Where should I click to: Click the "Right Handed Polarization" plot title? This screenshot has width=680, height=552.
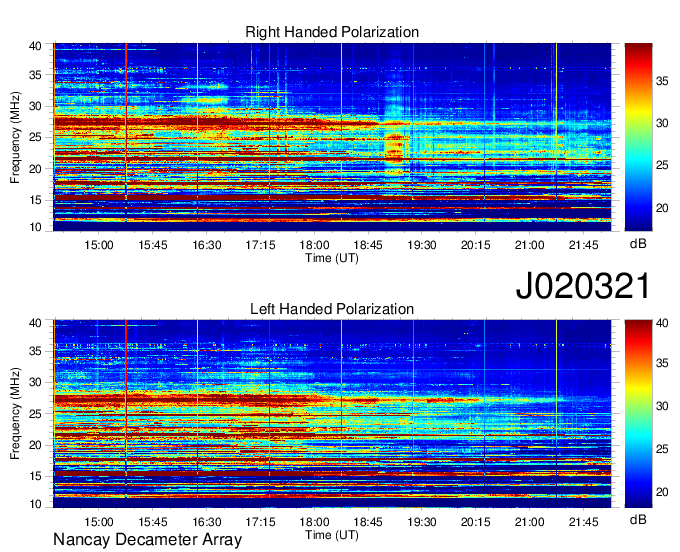click(332, 32)
